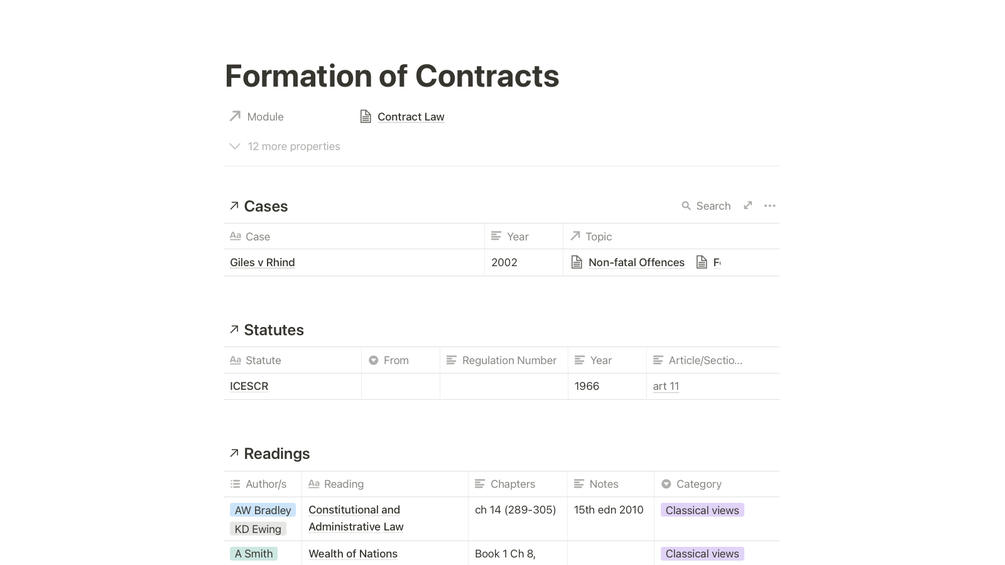Click the Contract Law page icon
The width and height of the screenshot is (1005, 565).
(366, 117)
